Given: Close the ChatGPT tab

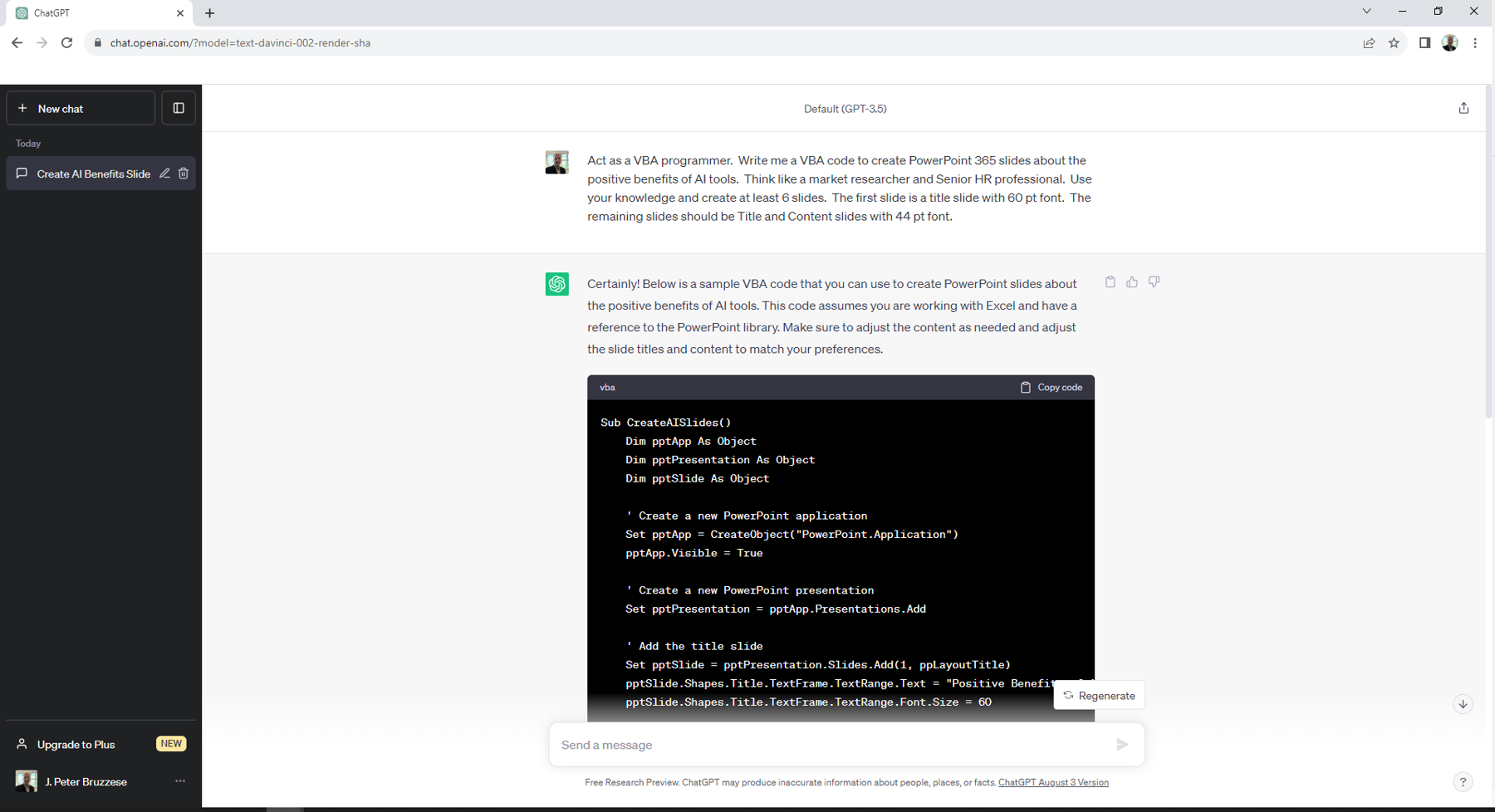Looking at the screenshot, I should (180, 13).
